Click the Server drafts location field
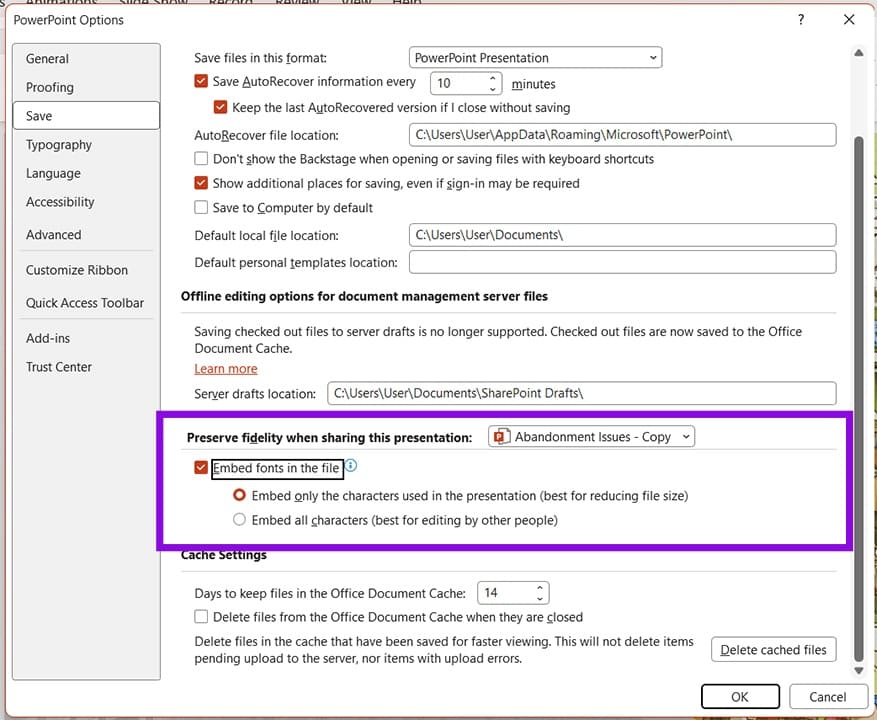The image size is (877, 720). coord(582,393)
